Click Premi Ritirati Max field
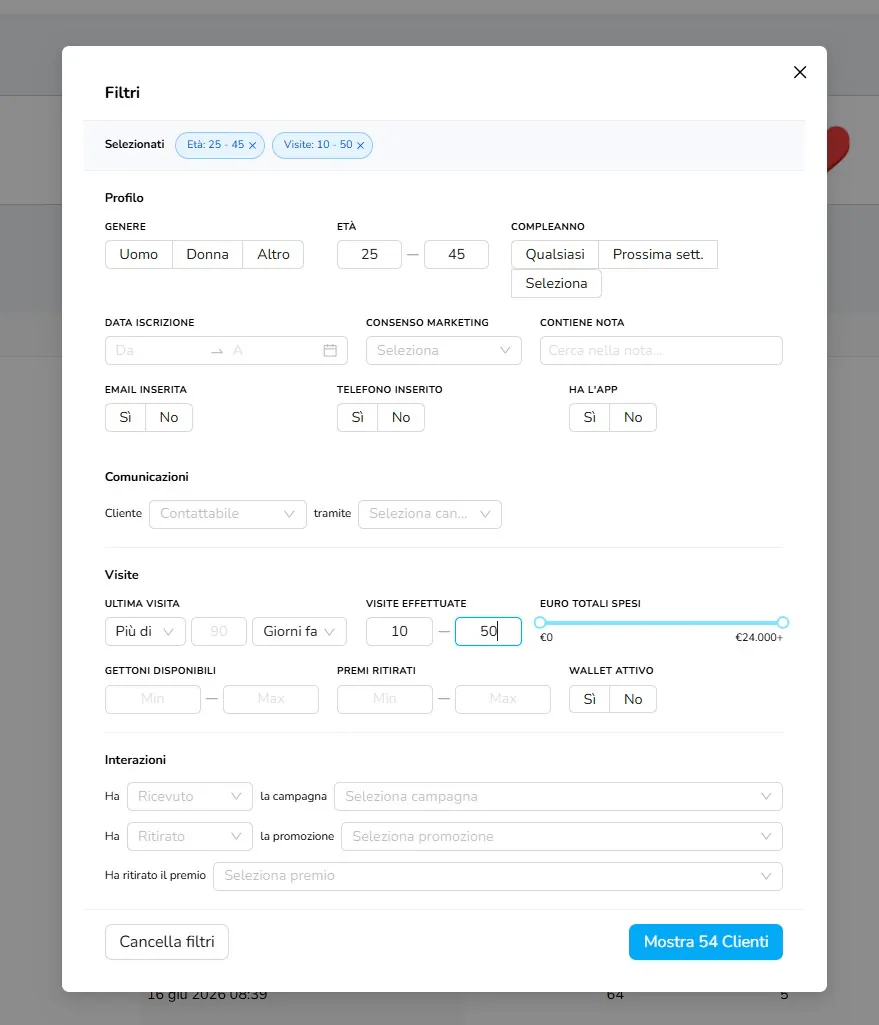Viewport: 879px width, 1025px height. [503, 699]
